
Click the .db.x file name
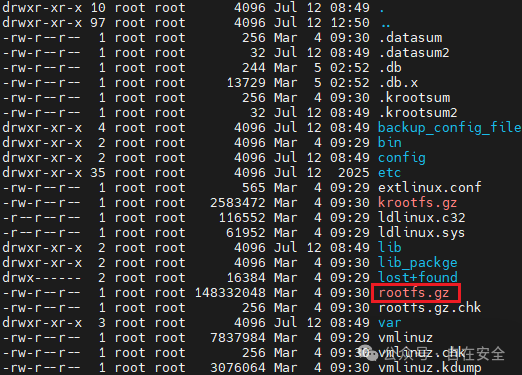click(398, 83)
